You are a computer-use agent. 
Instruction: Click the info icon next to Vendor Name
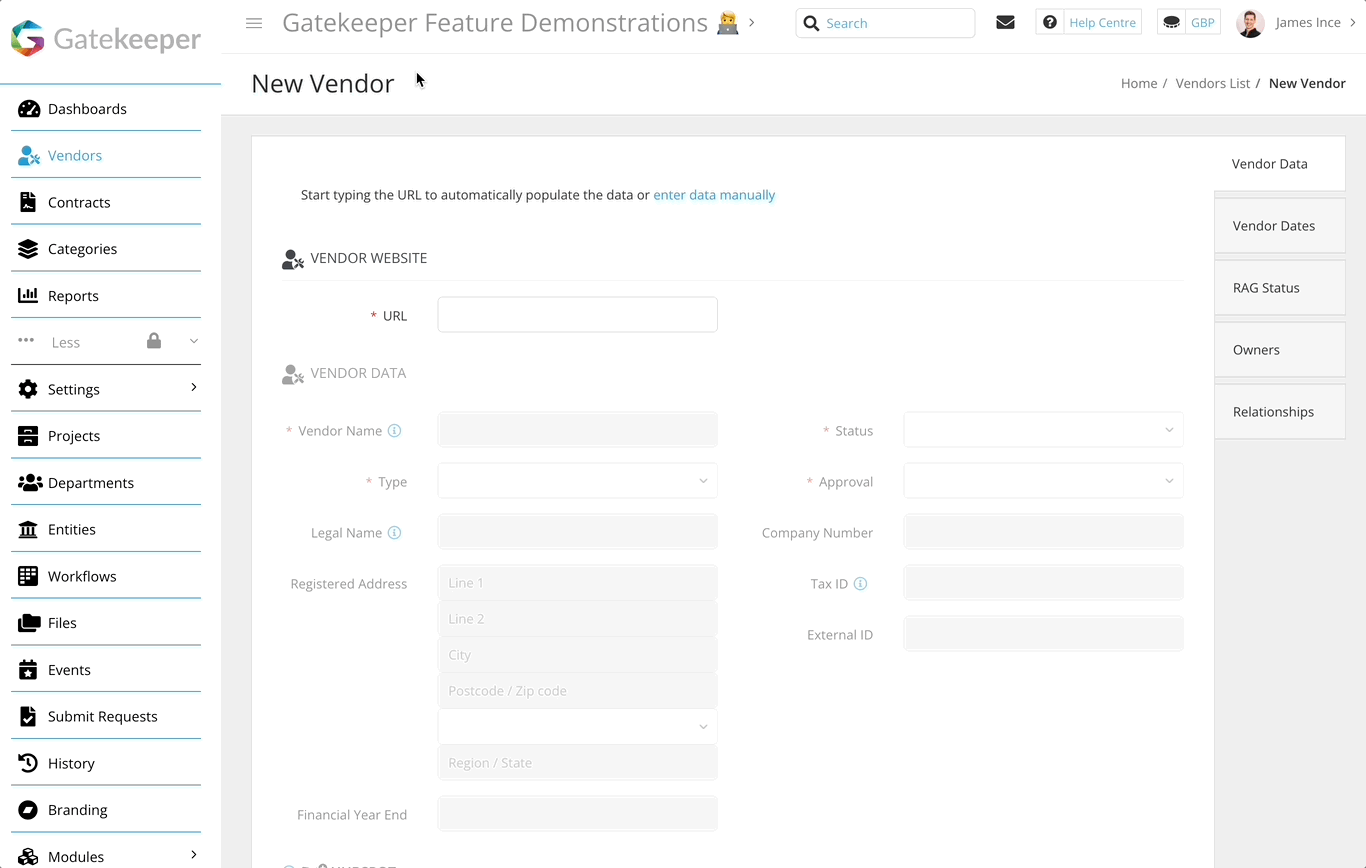pos(394,430)
